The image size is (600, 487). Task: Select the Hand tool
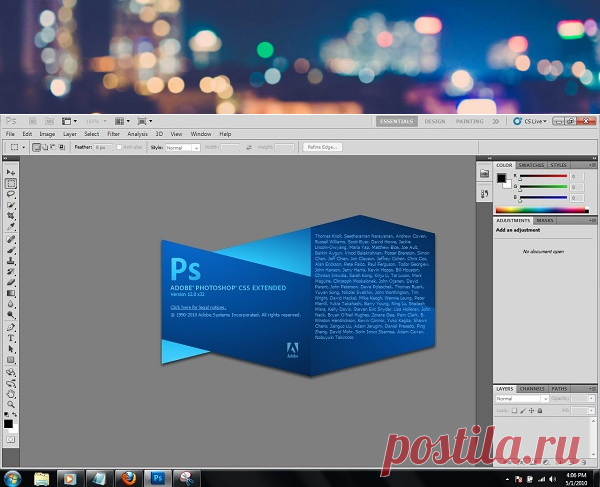[x=11, y=394]
